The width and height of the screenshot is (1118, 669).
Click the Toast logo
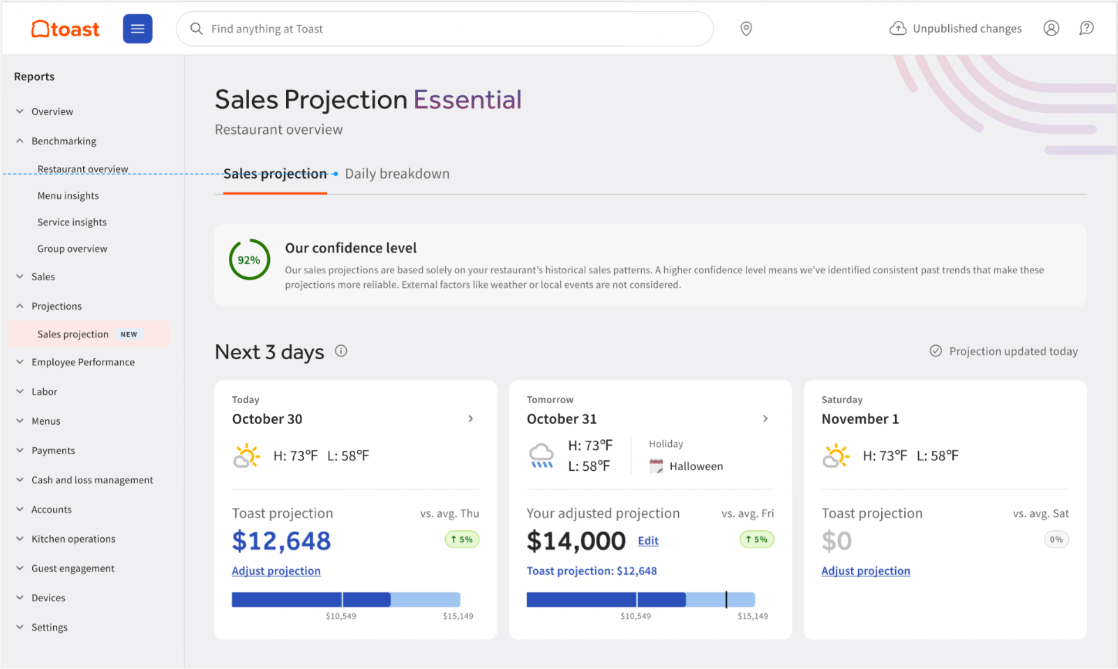[66, 29]
